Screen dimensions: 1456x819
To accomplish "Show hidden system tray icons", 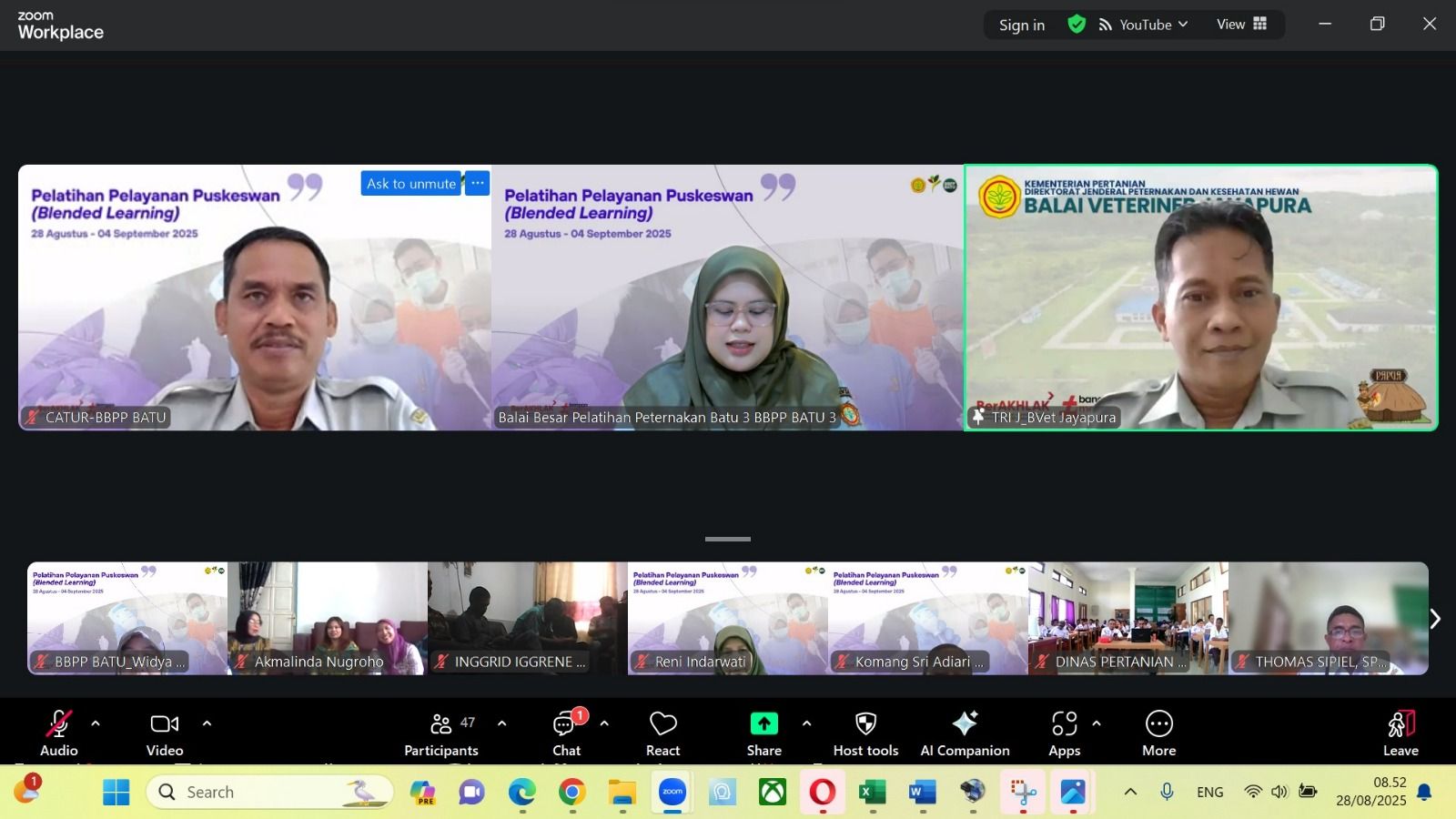I will pos(1130,792).
